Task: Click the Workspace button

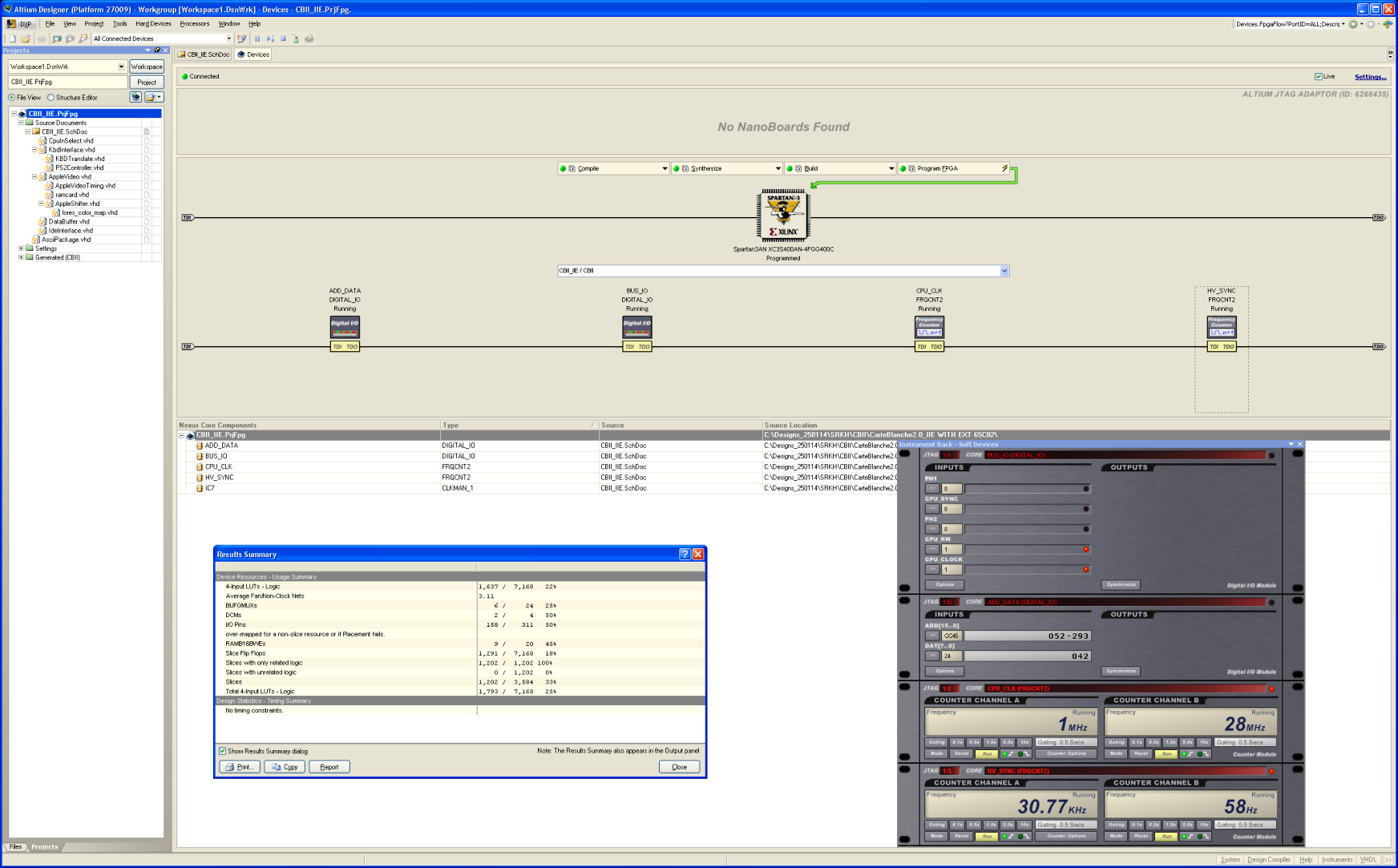Action: [147, 67]
